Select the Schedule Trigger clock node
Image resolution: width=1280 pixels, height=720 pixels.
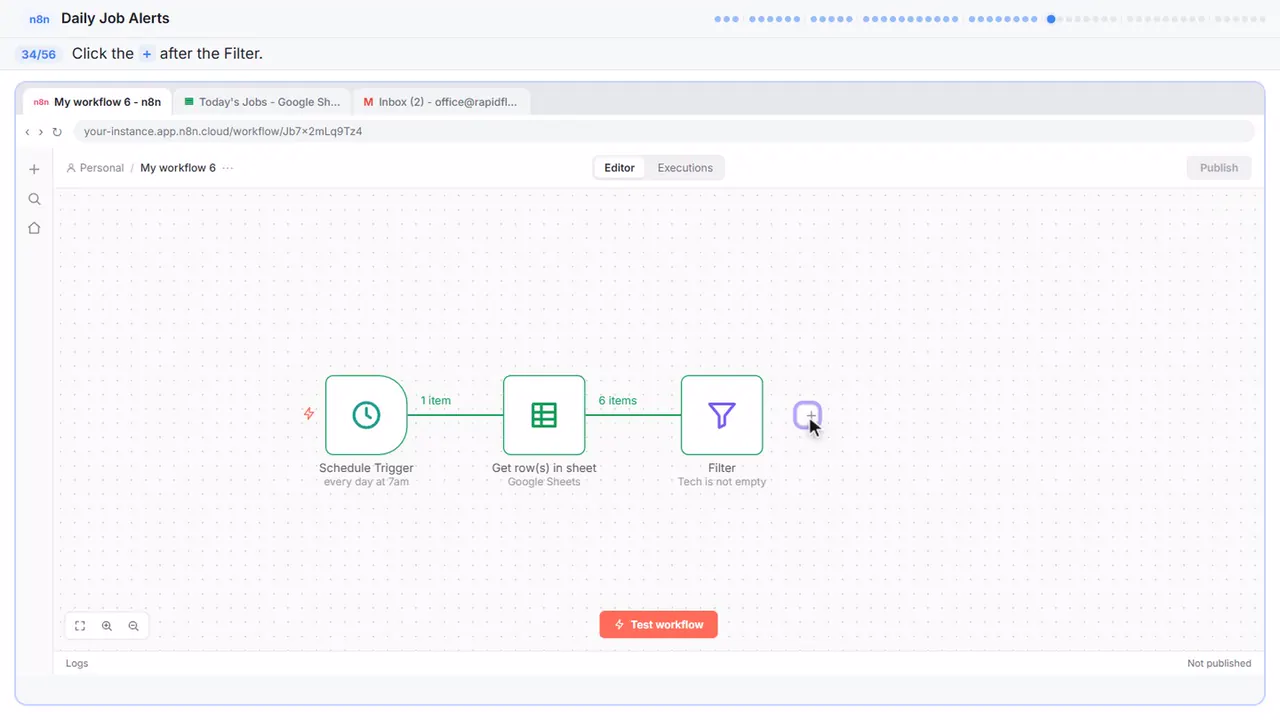[366, 415]
